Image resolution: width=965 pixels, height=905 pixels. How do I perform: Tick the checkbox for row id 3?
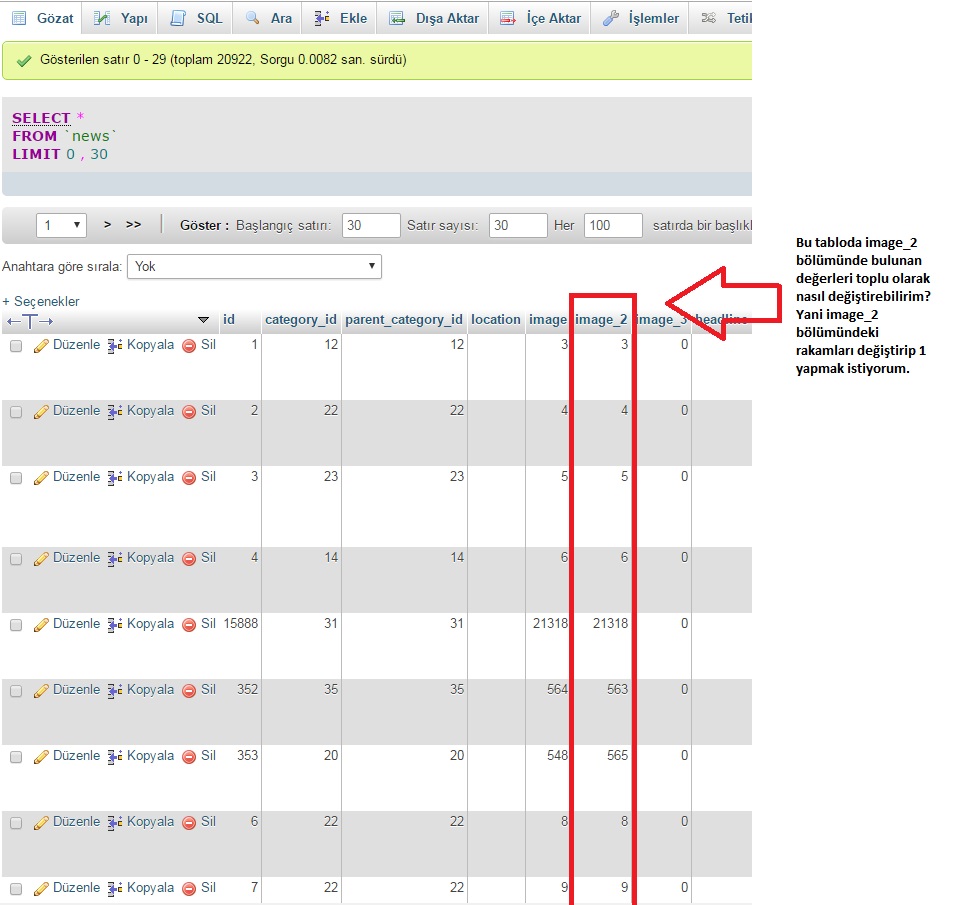16,477
